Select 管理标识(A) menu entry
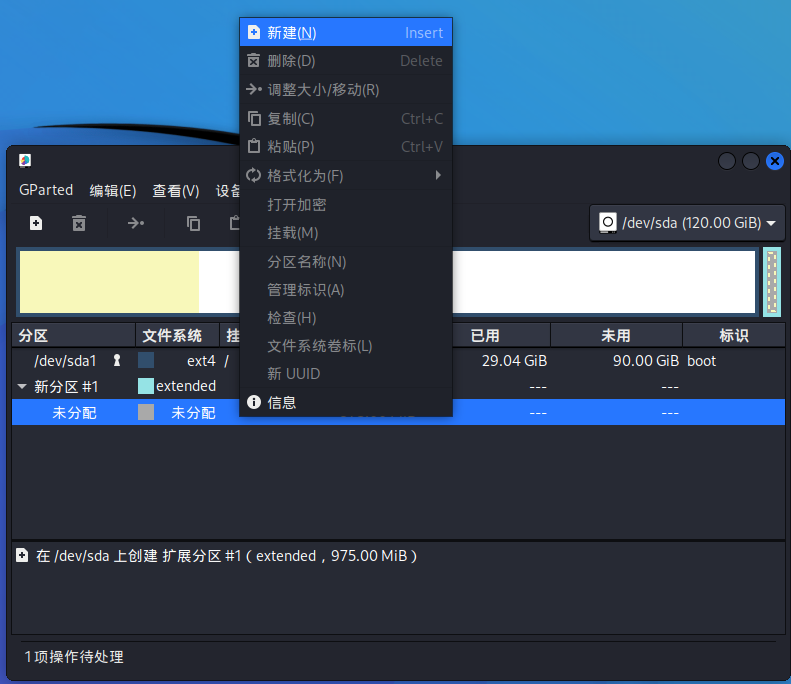 346,290
